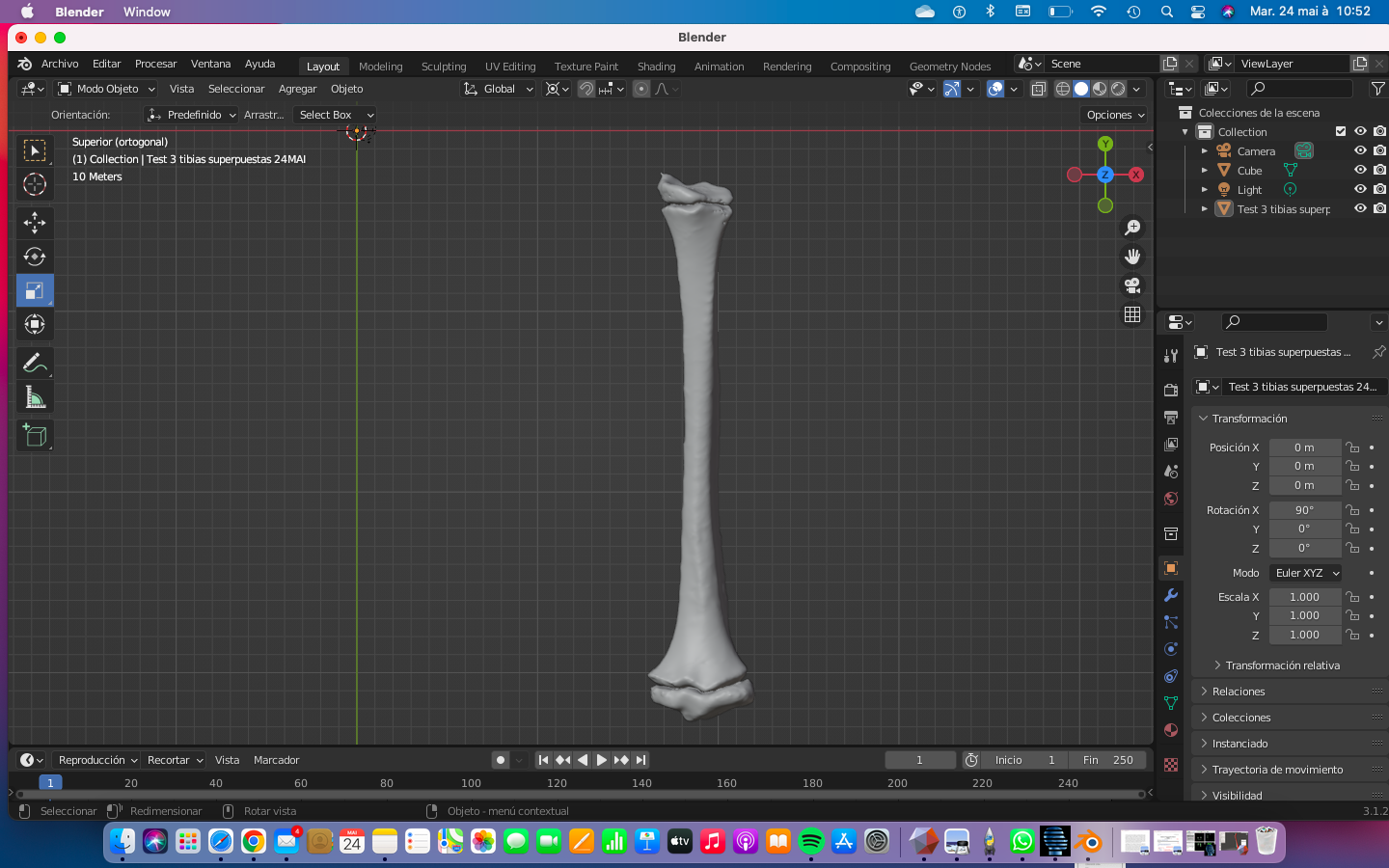Hide the Camera object in viewport

pyautogui.click(x=1360, y=150)
